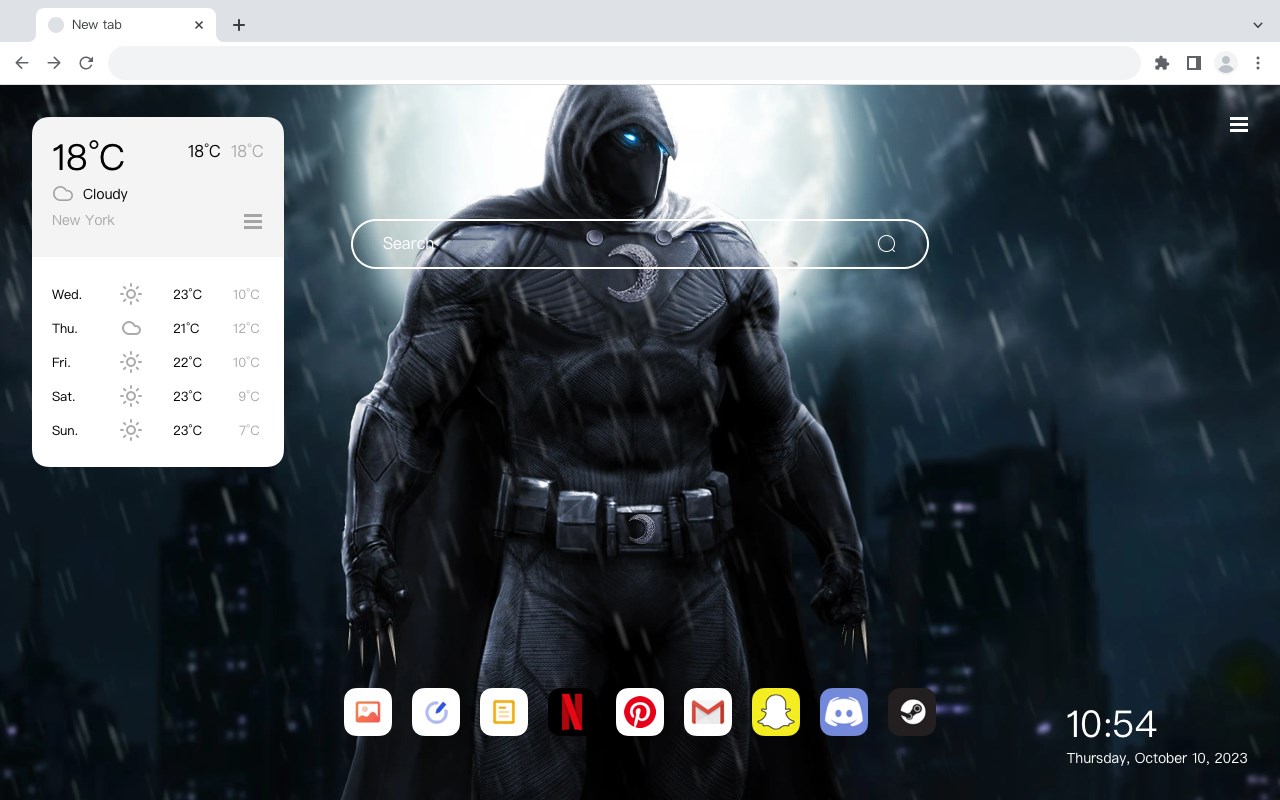Open the Snapchat shortcut
Image resolution: width=1280 pixels, height=800 pixels.
[x=776, y=712]
